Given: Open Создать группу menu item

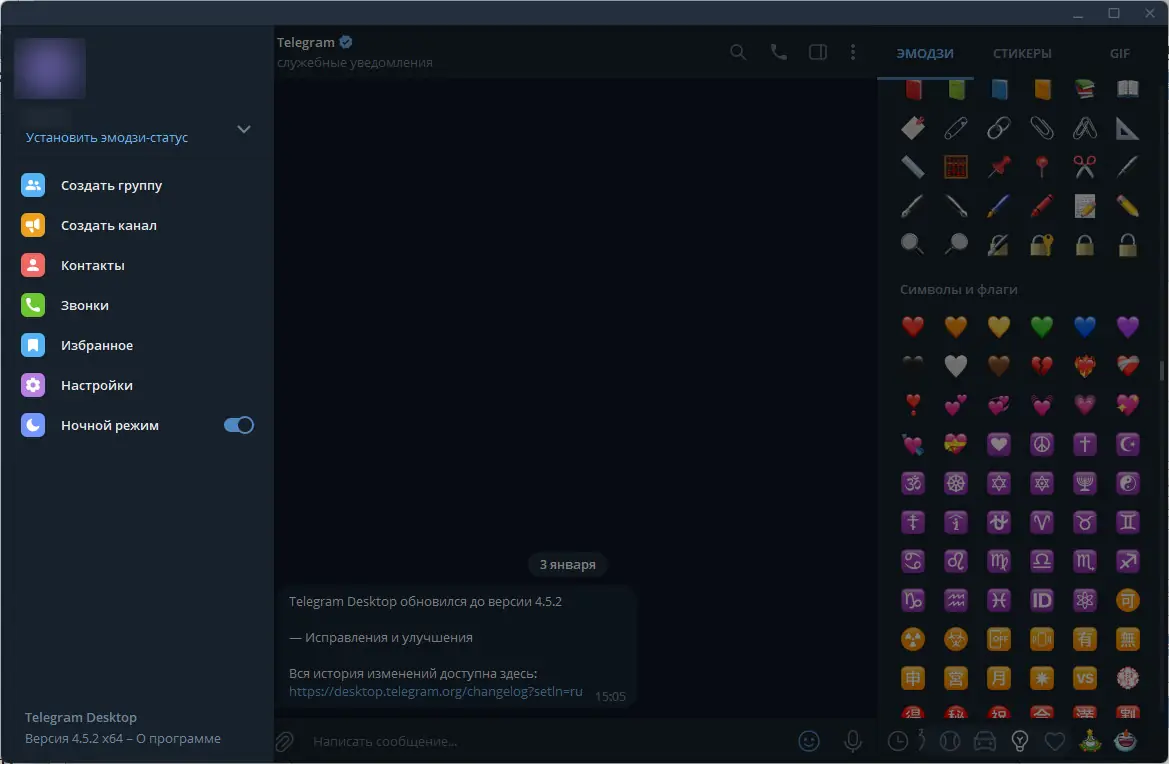Looking at the screenshot, I should (x=137, y=185).
